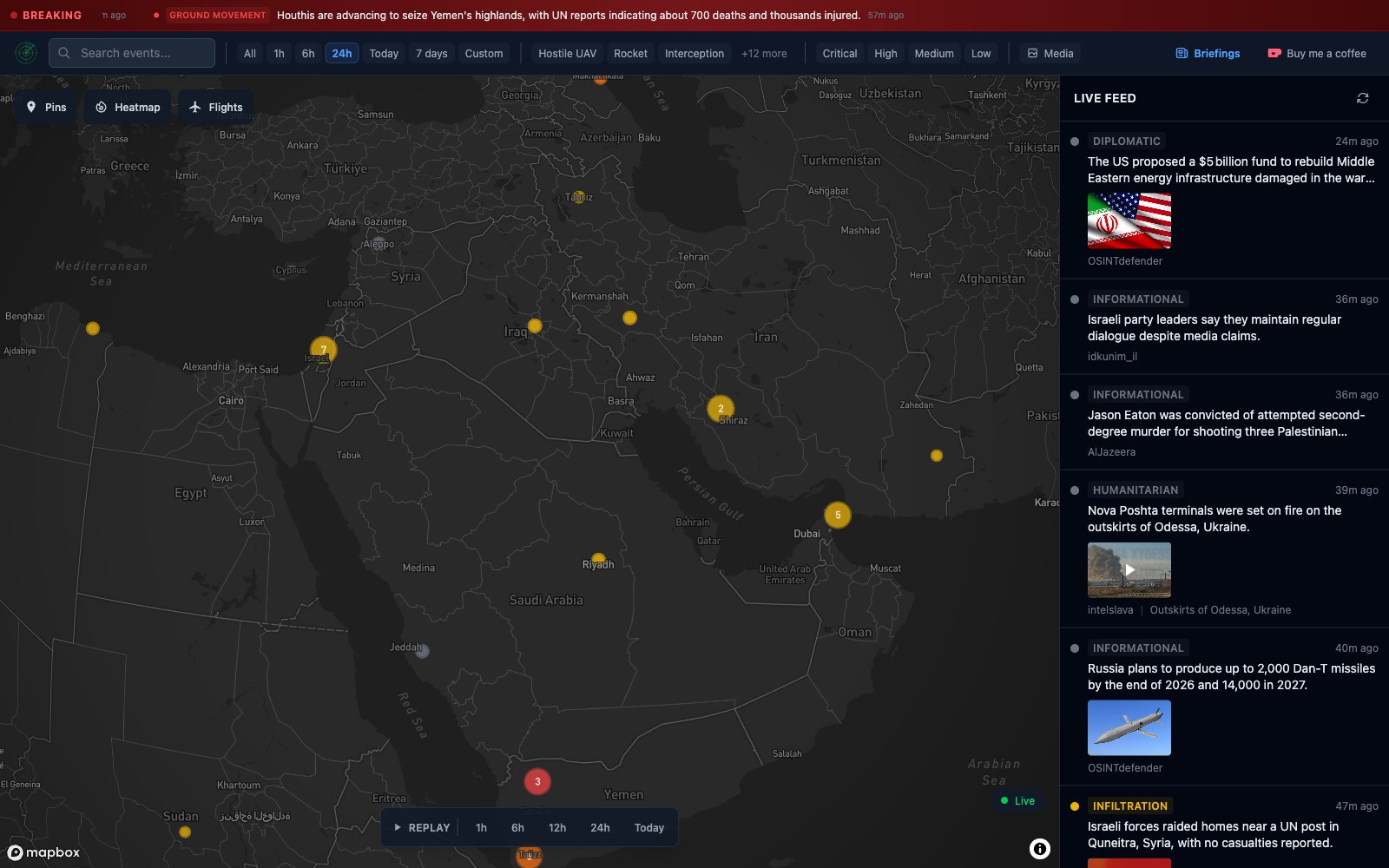Set replay range to Today
Viewport: 1389px width, 868px height.
click(649, 827)
